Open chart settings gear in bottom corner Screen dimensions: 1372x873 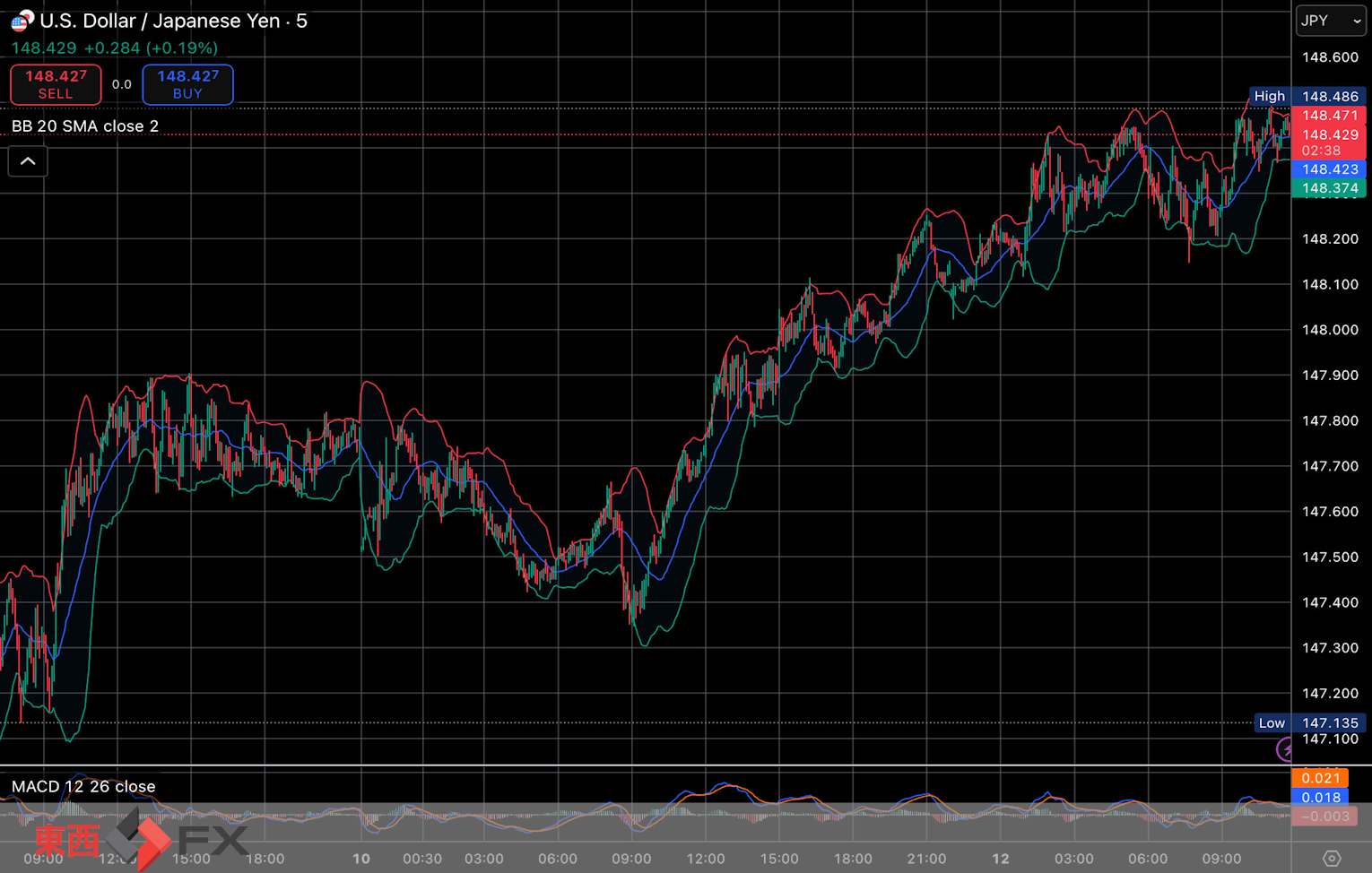[1332, 859]
